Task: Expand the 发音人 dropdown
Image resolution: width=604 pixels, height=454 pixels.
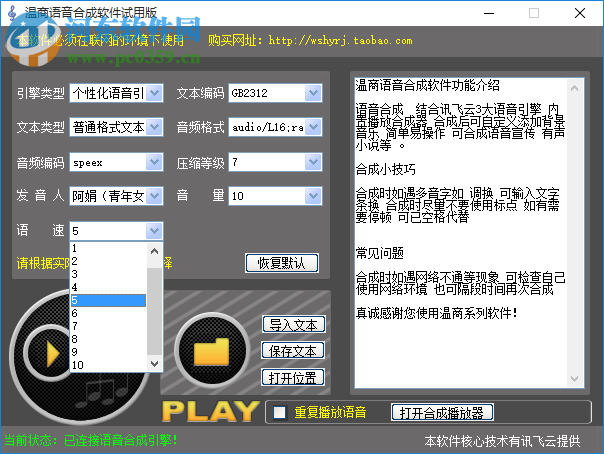Action: tap(154, 196)
